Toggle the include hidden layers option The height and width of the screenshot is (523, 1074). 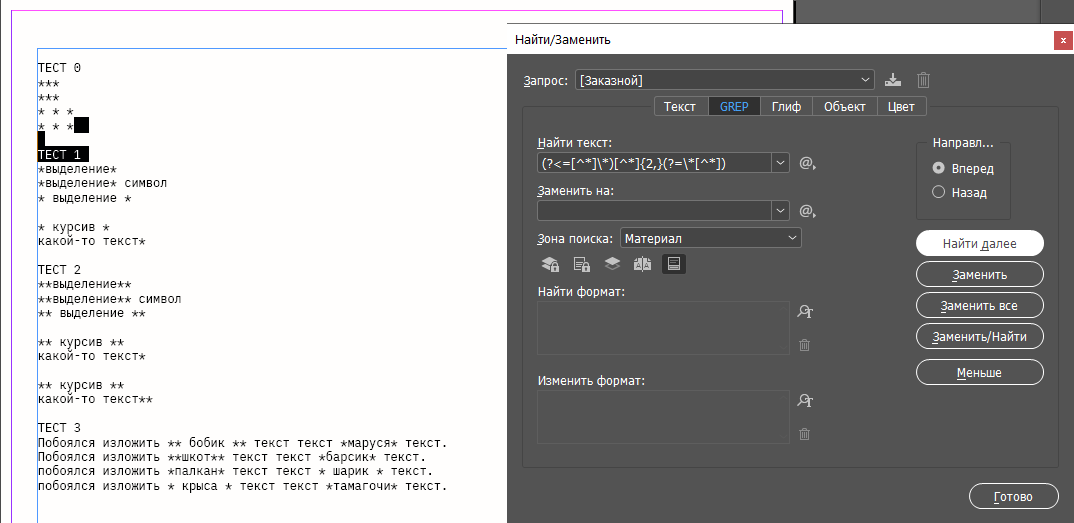(612, 264)
